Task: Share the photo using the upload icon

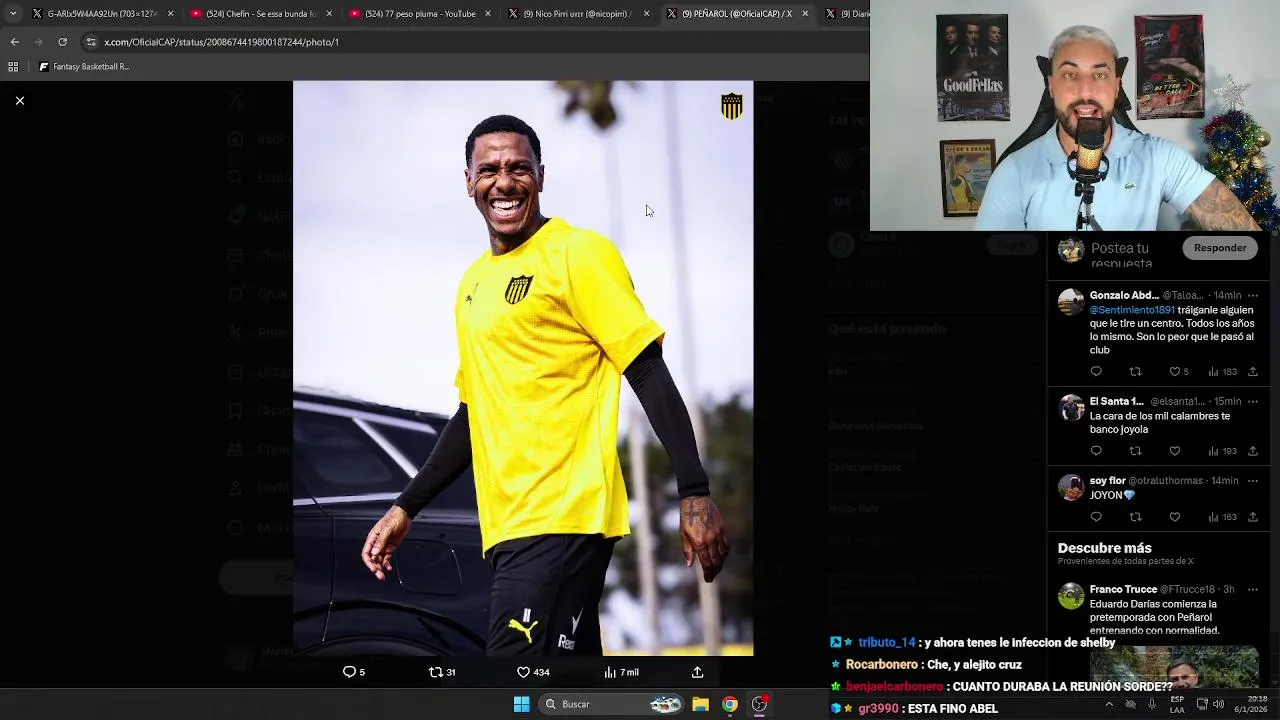Action: (x=697, y=672)
